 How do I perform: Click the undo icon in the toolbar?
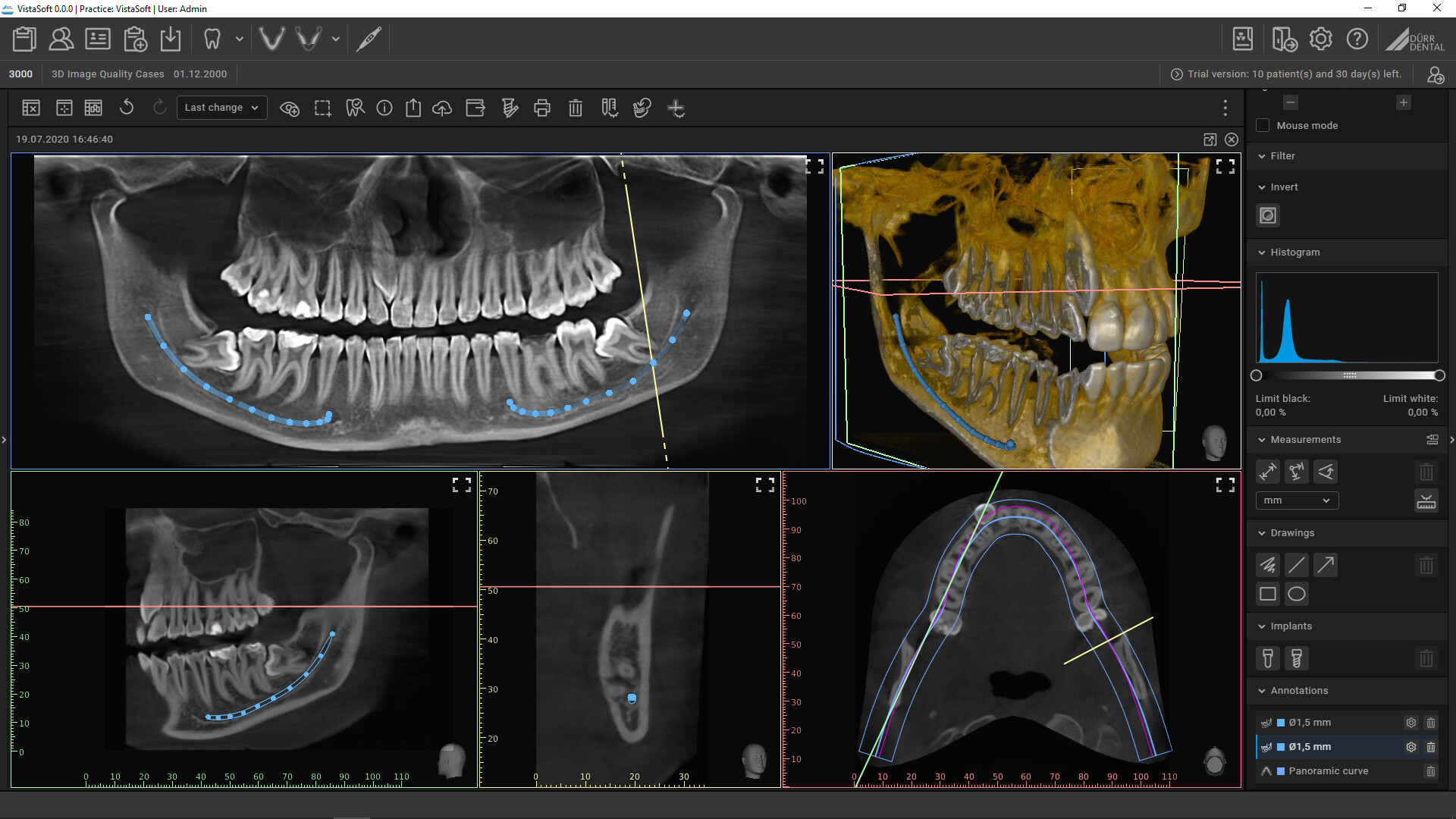(127, 108)
